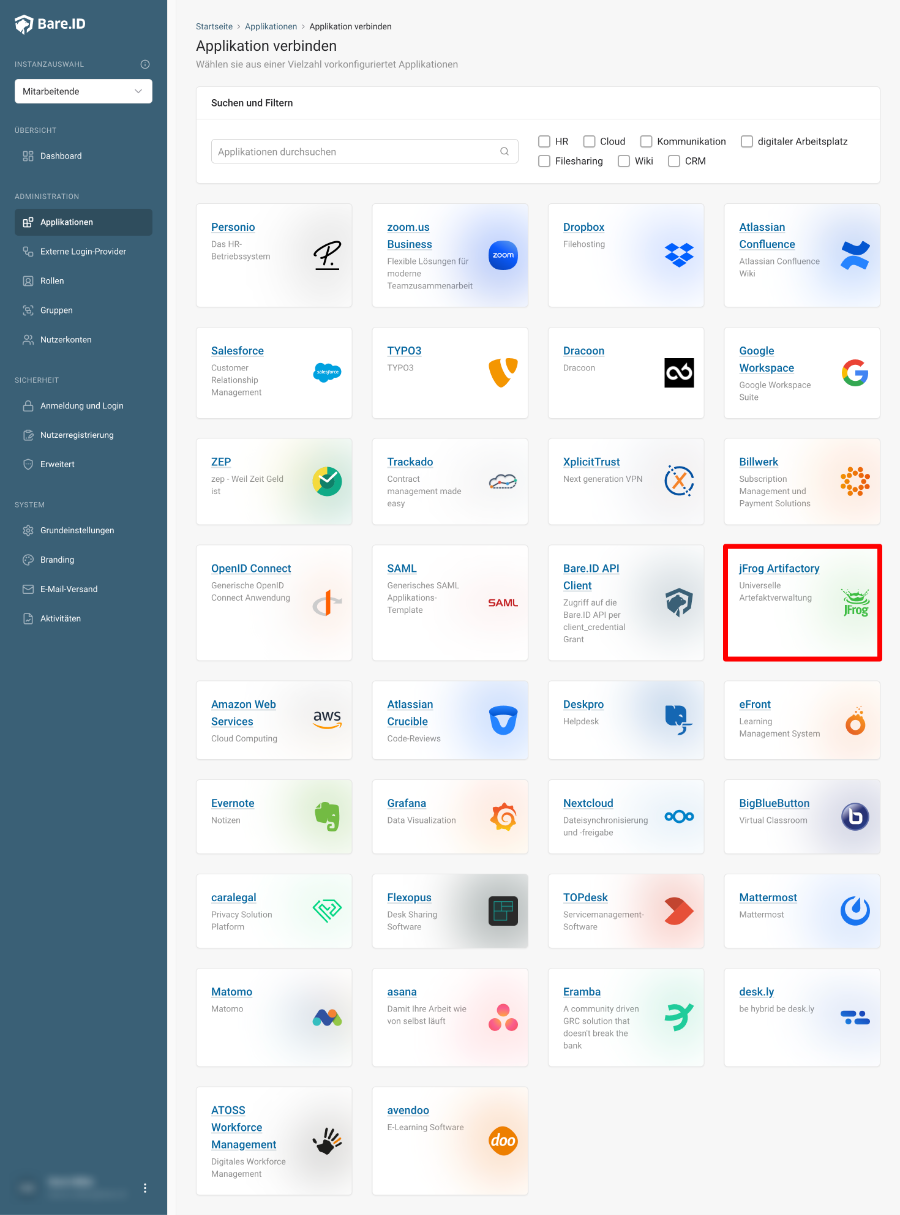This screenshot has width=900, height=1215.
Task: Click the TYPO3 logo icon
Action: click(x=503, y=373)
